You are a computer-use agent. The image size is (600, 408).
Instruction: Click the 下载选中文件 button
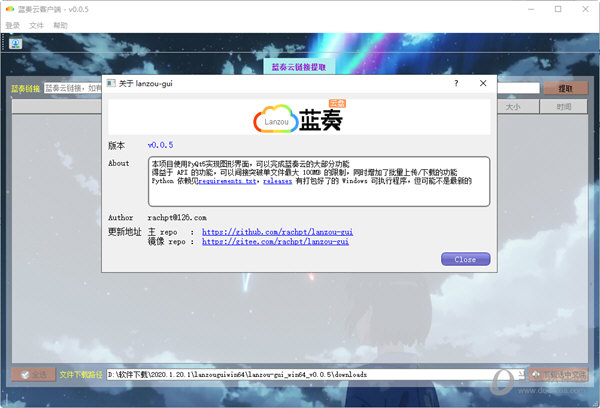(559, 374)
